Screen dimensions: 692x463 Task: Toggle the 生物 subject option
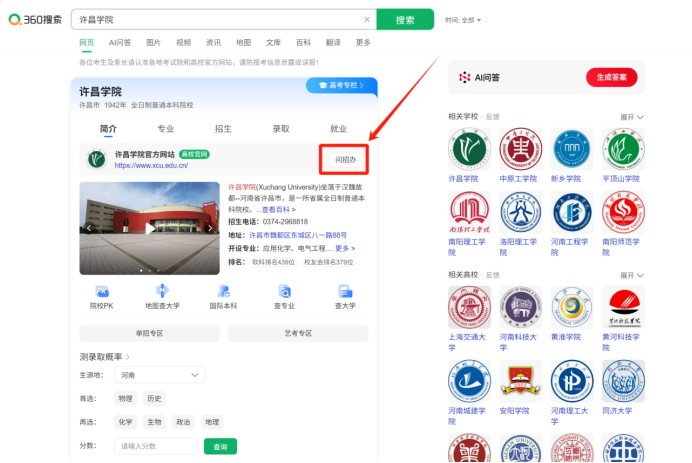(x=154, y=422)
